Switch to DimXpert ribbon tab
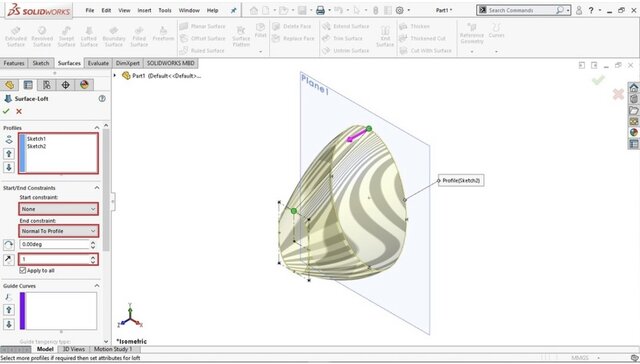This screenshot has width=640, height=364. coord(128,63)
